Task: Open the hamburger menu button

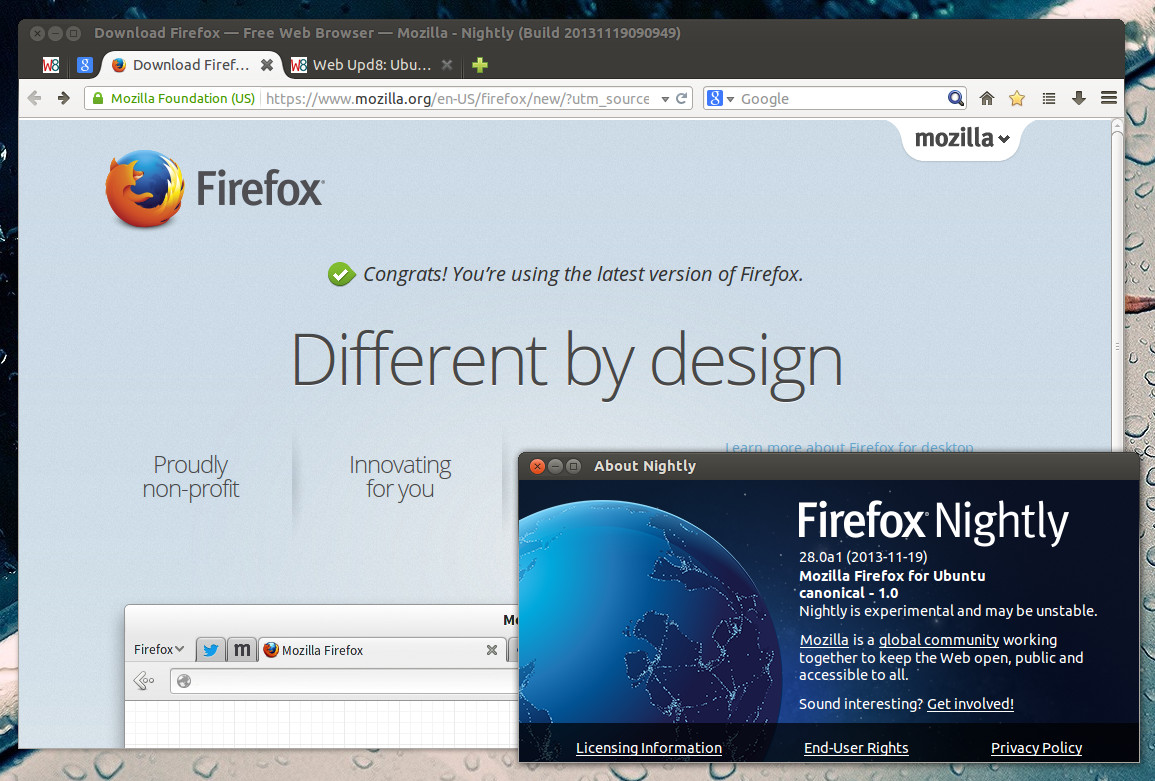Action: coord(1109,98)
